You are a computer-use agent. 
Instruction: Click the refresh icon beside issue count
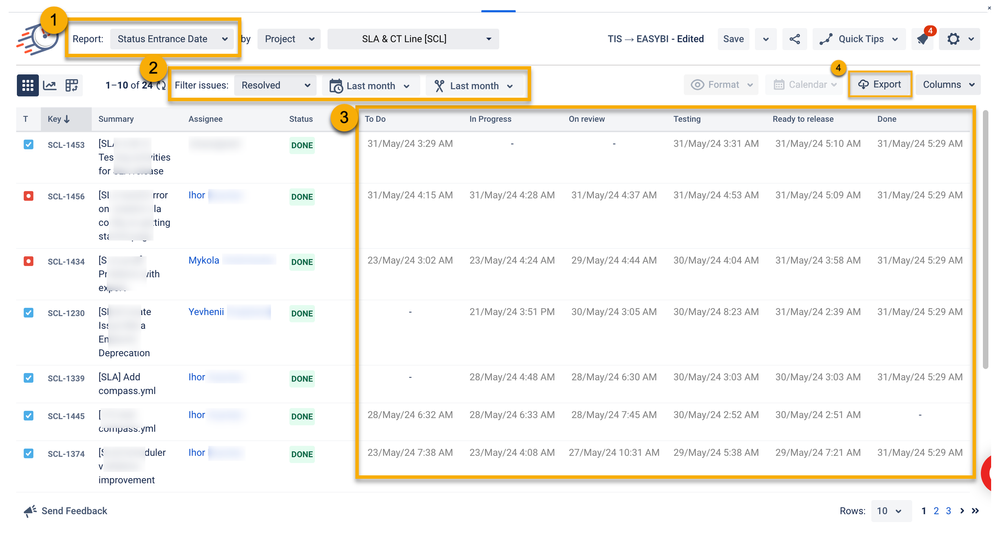(x=160, y=86)
